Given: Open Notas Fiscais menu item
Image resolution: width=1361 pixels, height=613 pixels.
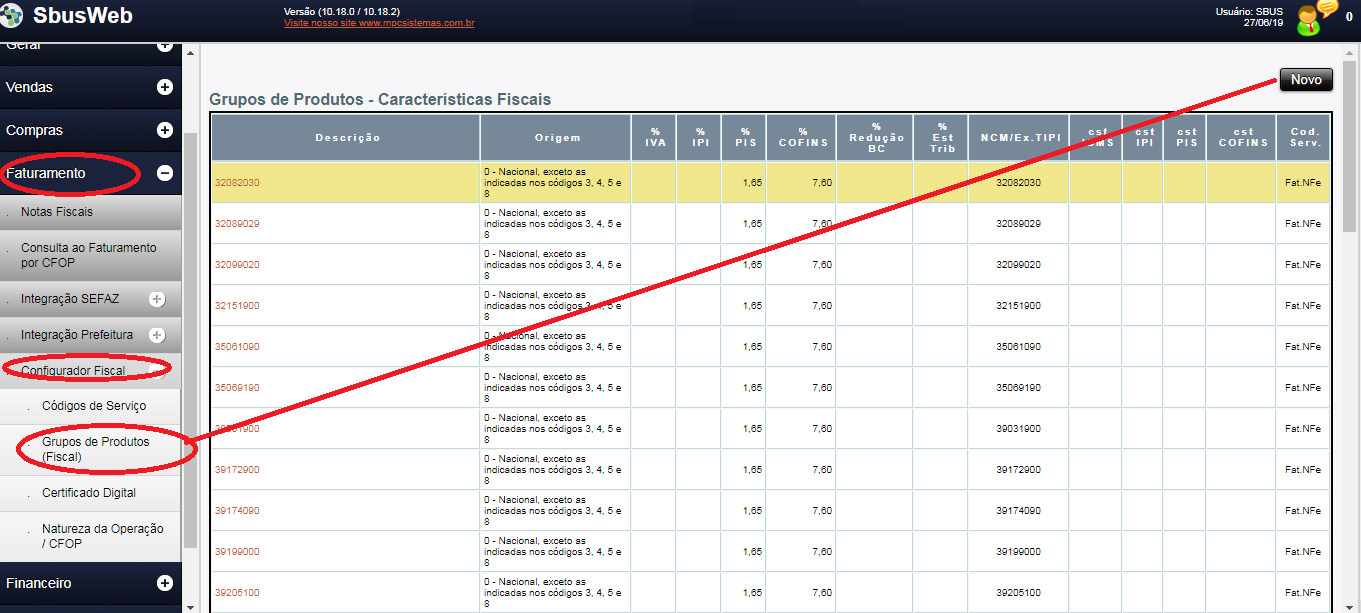Looking at the screenshot, I should point(57,212).
